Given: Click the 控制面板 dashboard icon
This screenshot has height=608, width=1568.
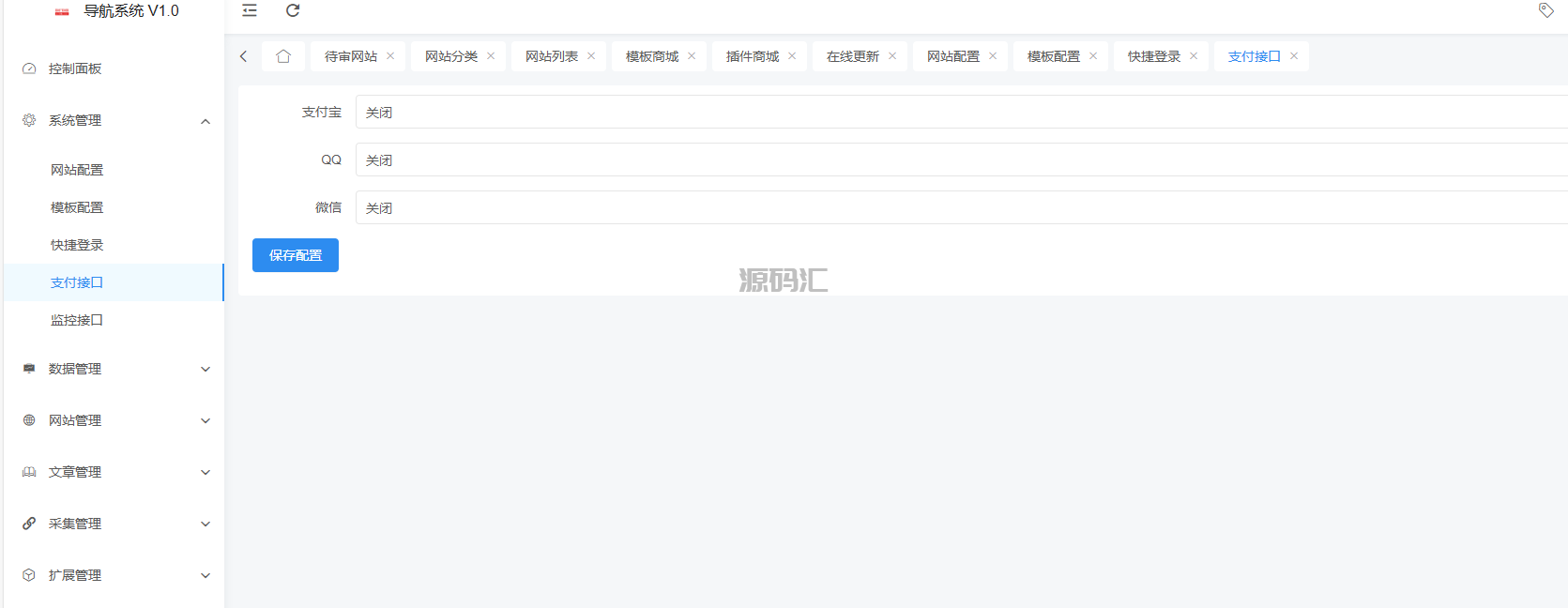Looking at the screenshot, I should point(29,68).
